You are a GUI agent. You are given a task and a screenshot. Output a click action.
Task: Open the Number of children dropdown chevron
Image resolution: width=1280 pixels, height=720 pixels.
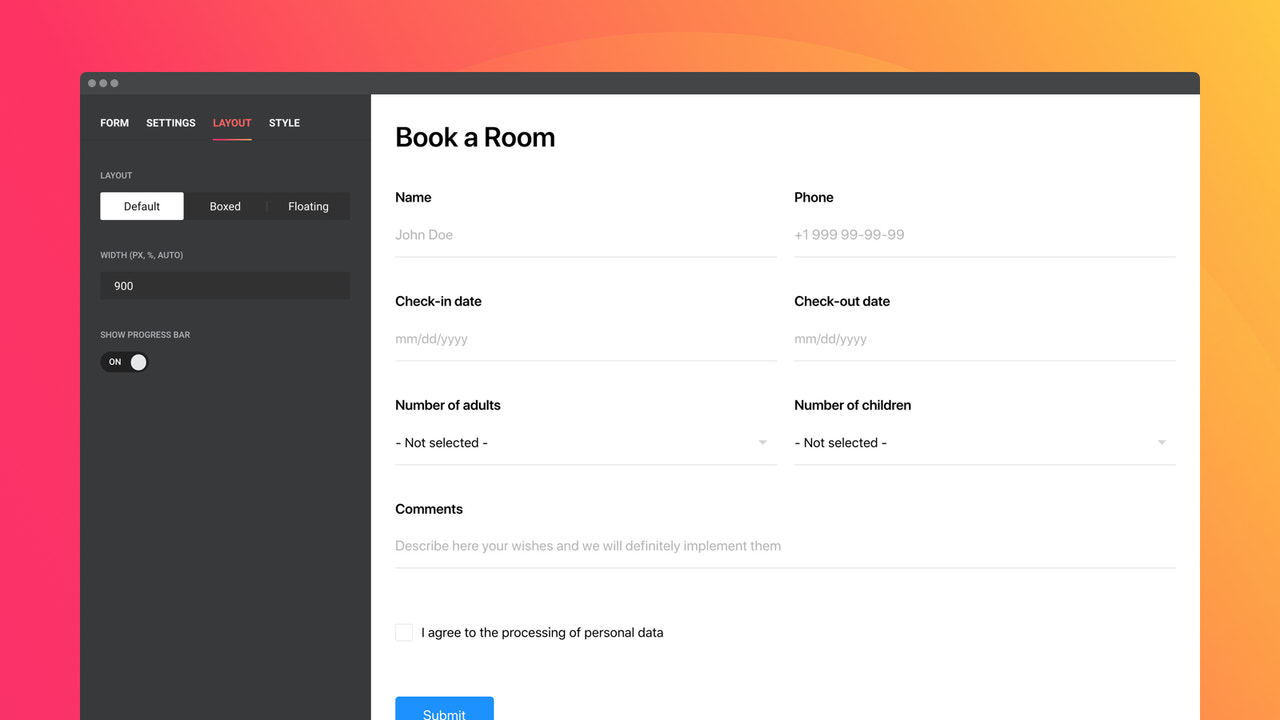point(1160,441)
